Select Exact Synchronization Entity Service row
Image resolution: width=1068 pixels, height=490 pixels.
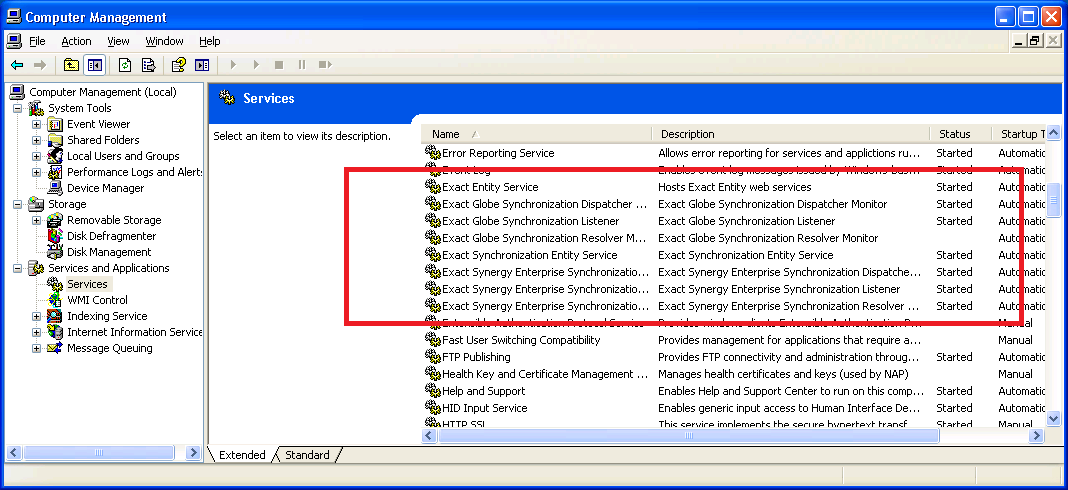coord(529,255)
